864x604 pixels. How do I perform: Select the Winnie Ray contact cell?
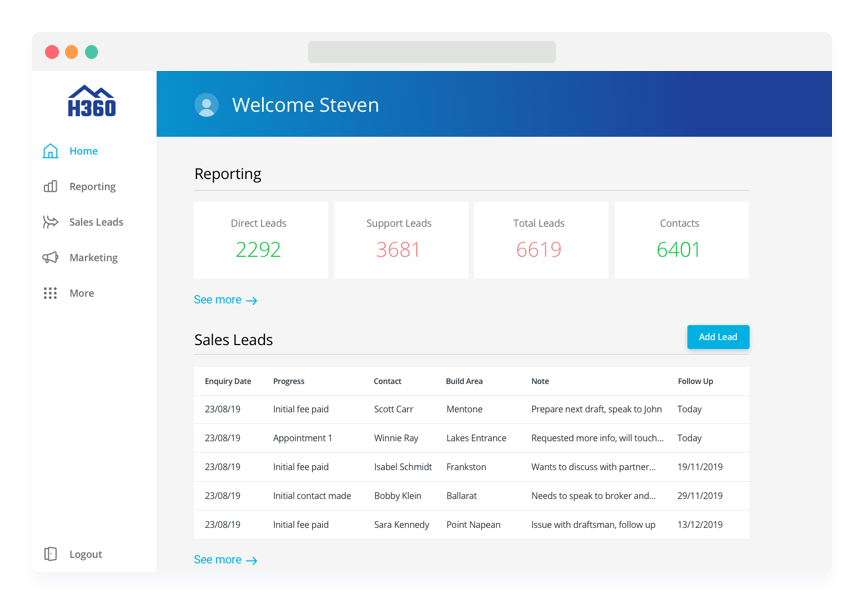tap(396, 438)
